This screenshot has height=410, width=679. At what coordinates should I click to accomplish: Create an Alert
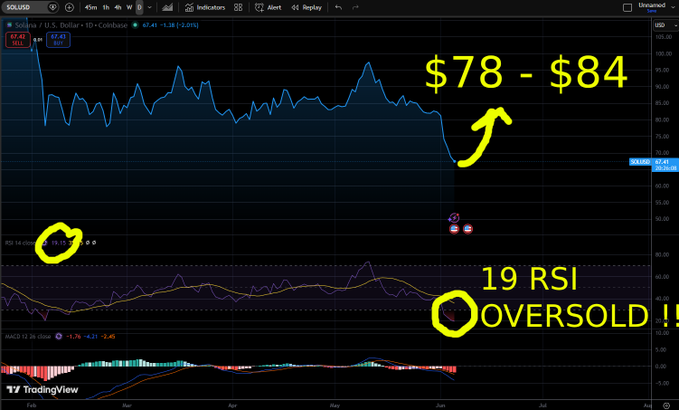pos(268,7)
